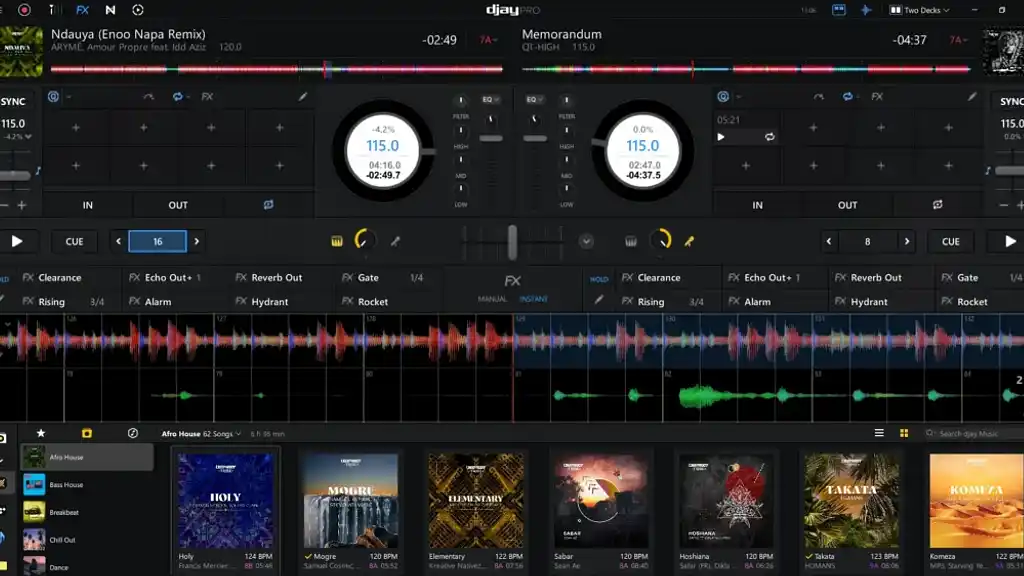Click the record button in top bar
The height and width of the screenshot is (576, 1024).
pos(24,10)
